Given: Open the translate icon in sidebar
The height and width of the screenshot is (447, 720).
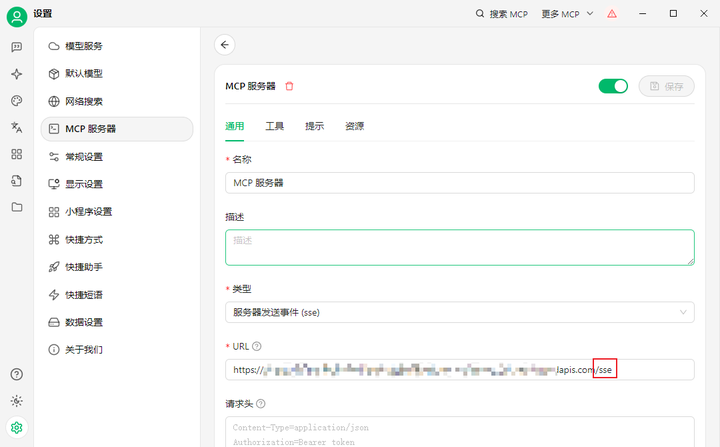Looking at the screenshot, I should tap(17, 127).
